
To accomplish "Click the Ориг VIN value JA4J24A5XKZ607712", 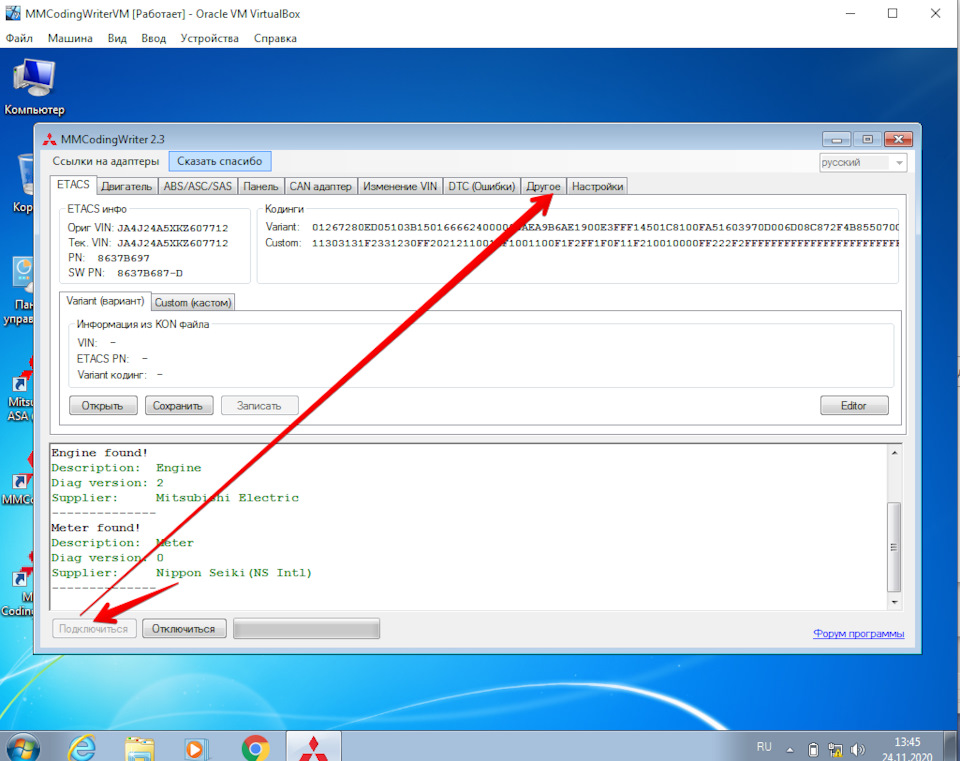I will tap(173, 228).
